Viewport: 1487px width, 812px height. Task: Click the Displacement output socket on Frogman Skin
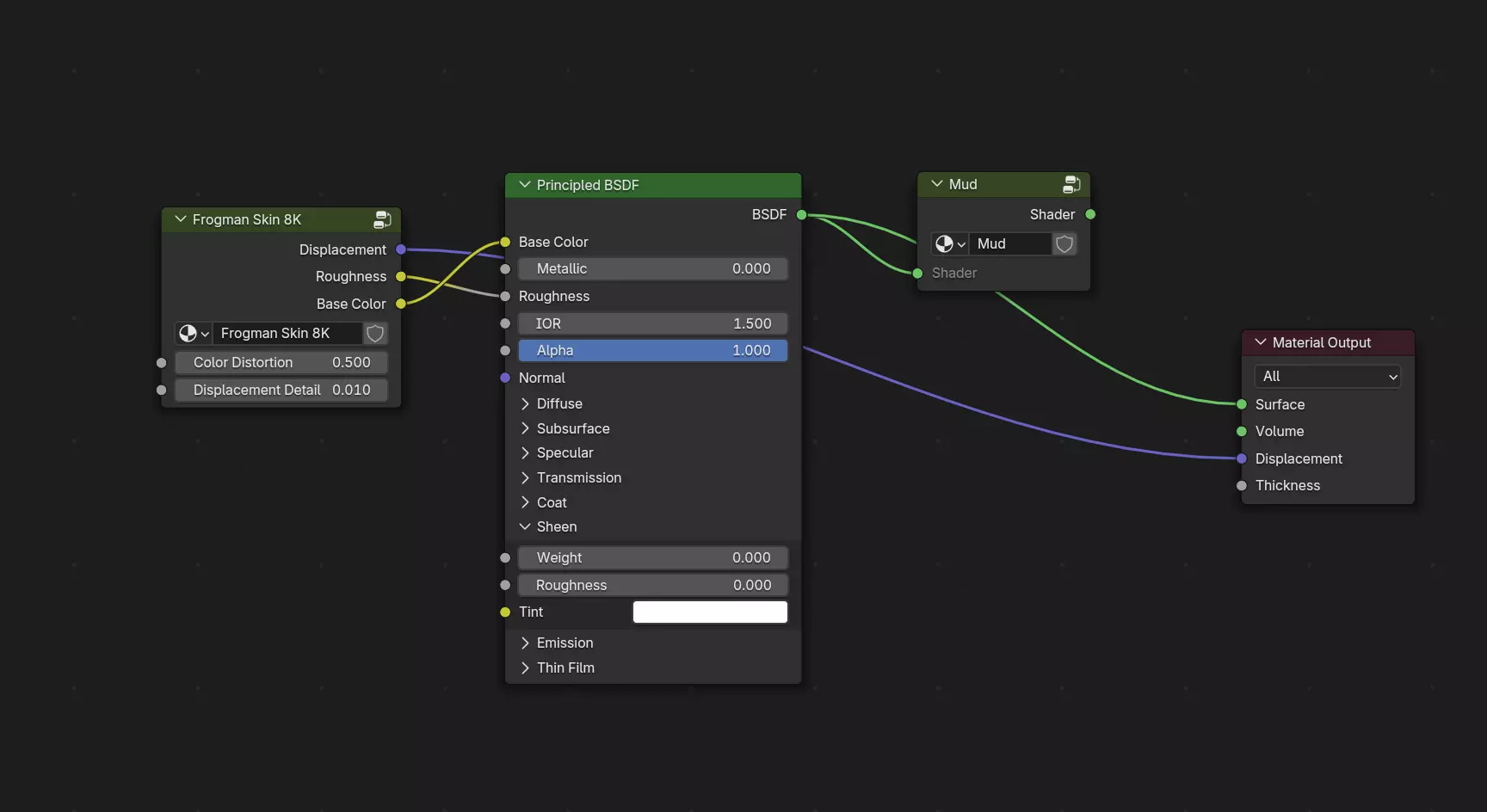point(401,250)
